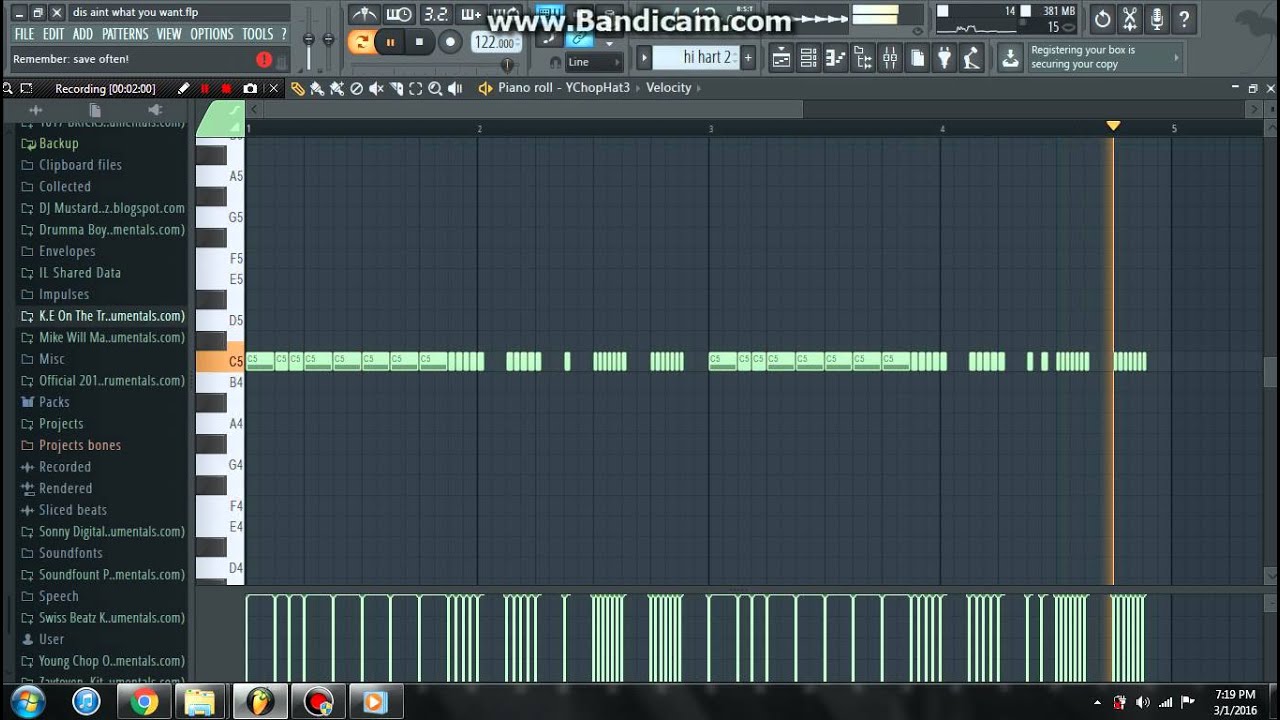This screenshot has width=1280, height=720.
Task: Open the TOOLS menu
Action: pos(257,34)
